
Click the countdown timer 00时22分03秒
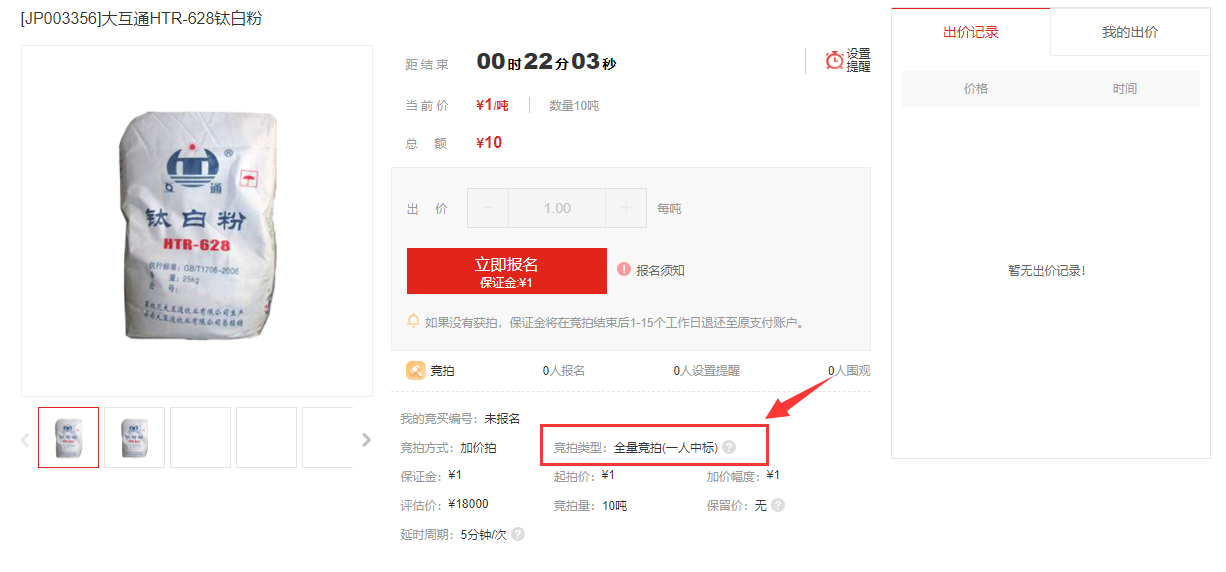pos(546,62)
